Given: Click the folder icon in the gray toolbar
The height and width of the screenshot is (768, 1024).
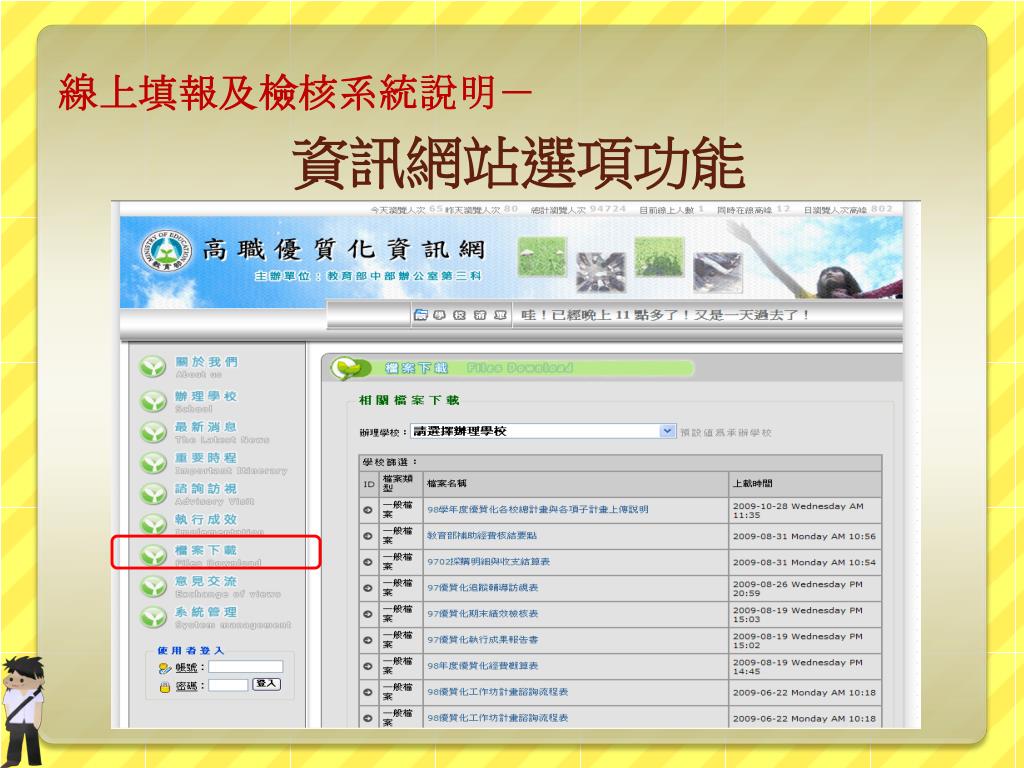Looking at the screenshot, I should click(x=421, y=315).
